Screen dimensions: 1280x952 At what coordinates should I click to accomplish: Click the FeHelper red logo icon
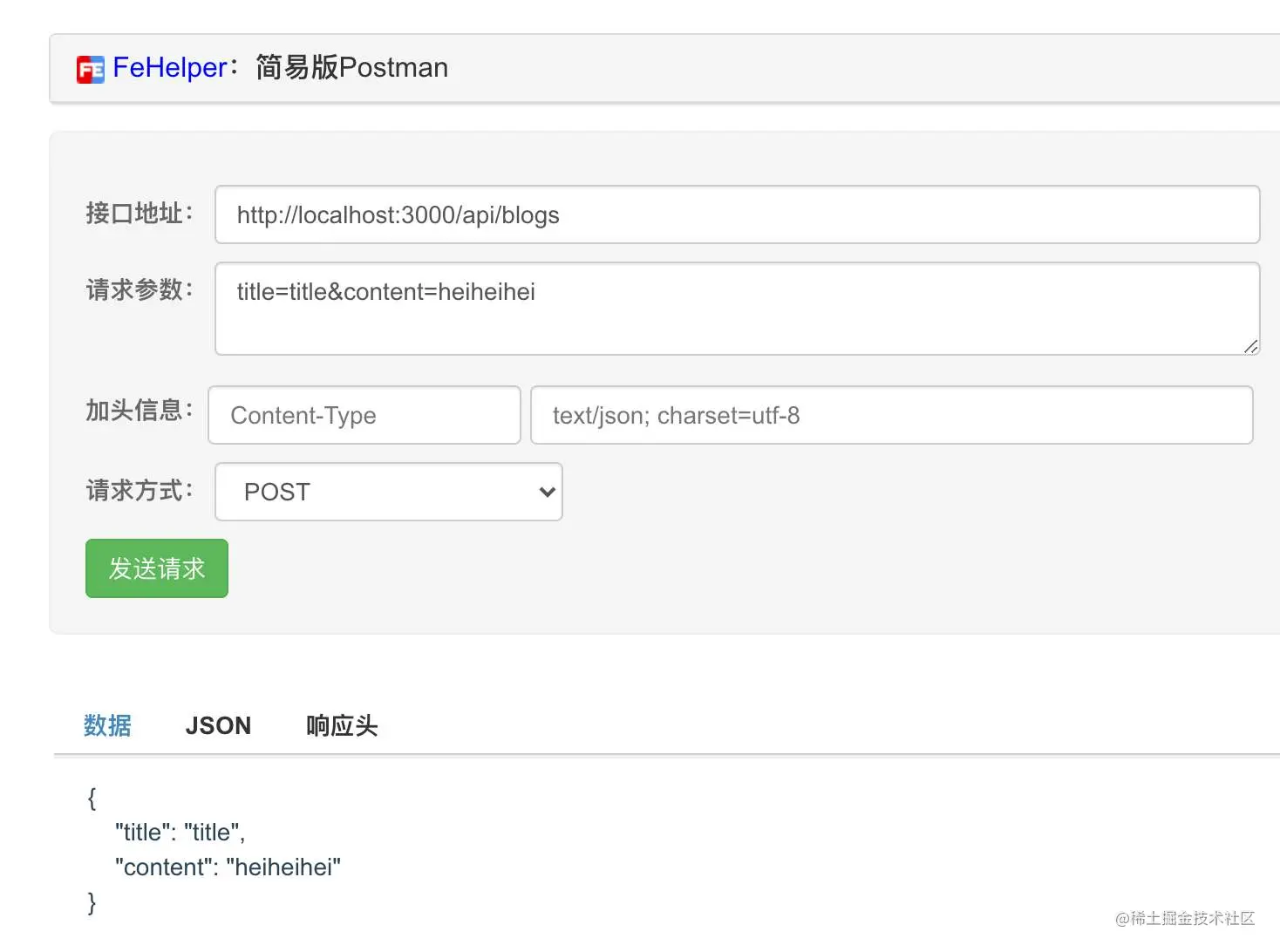[91, 69]
